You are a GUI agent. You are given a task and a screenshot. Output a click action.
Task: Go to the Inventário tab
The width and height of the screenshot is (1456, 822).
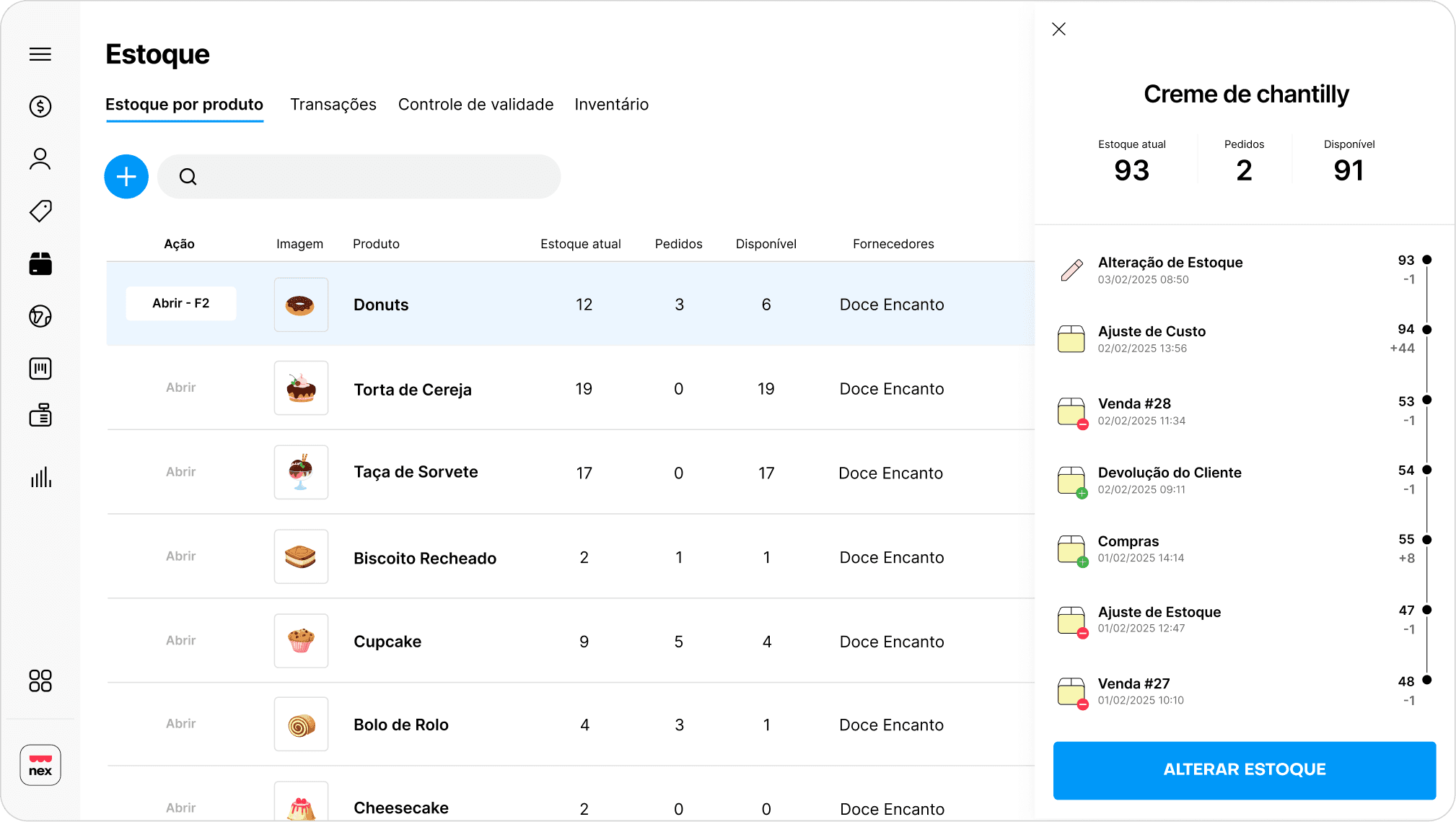(611, 105)
